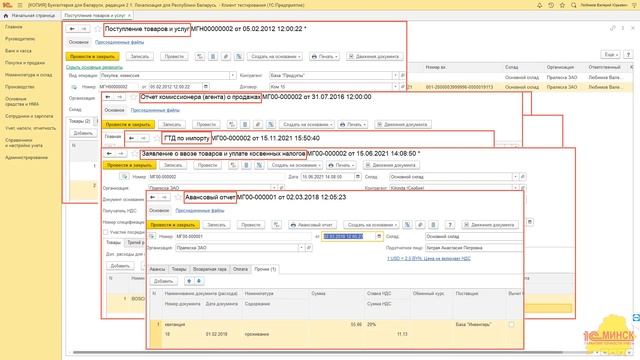640x360 pixels.
Task: Click Провести и закрыть in Авансовый отчет
Action: [173, 224]
